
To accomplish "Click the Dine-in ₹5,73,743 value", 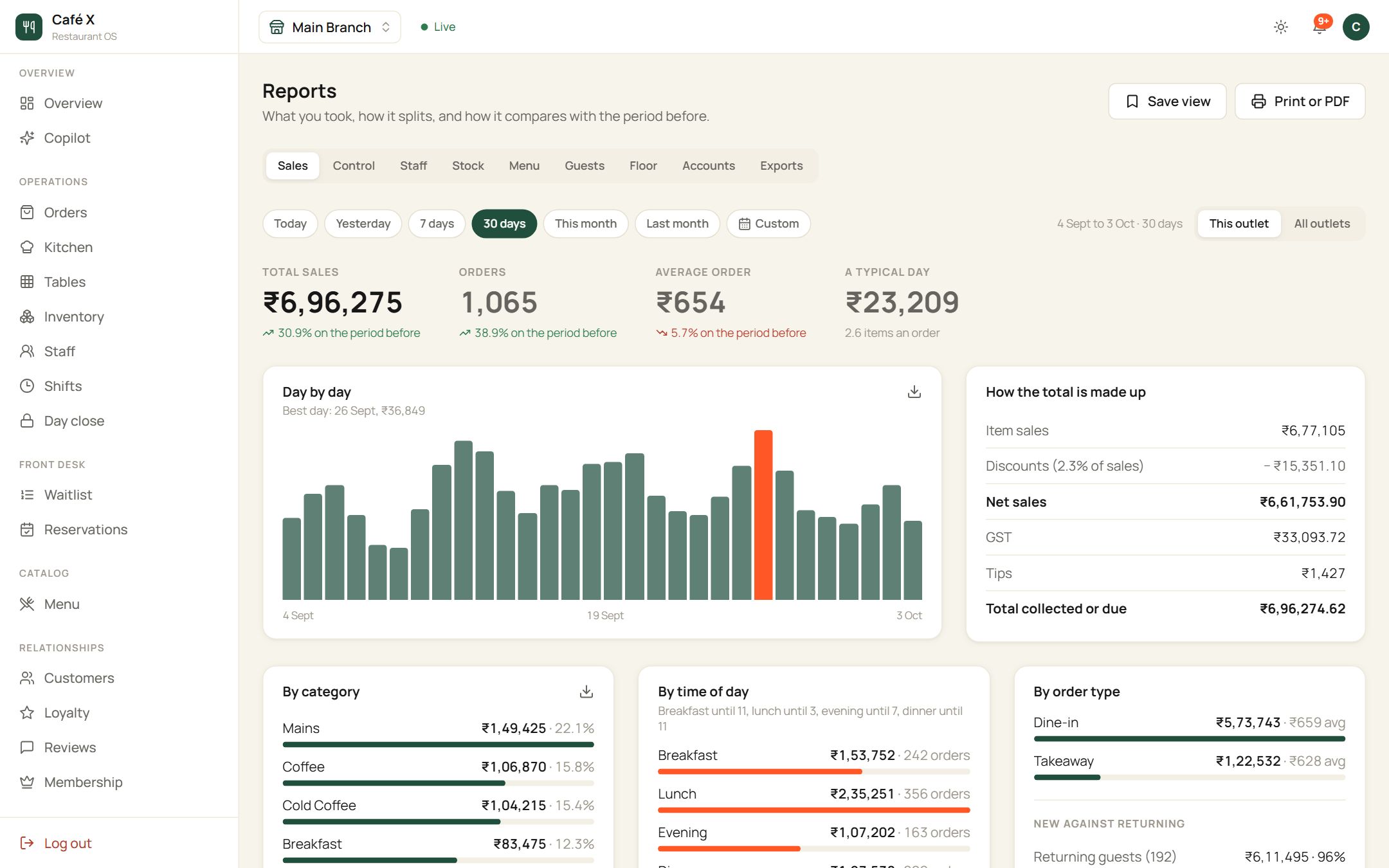I will coord(1248,723).
